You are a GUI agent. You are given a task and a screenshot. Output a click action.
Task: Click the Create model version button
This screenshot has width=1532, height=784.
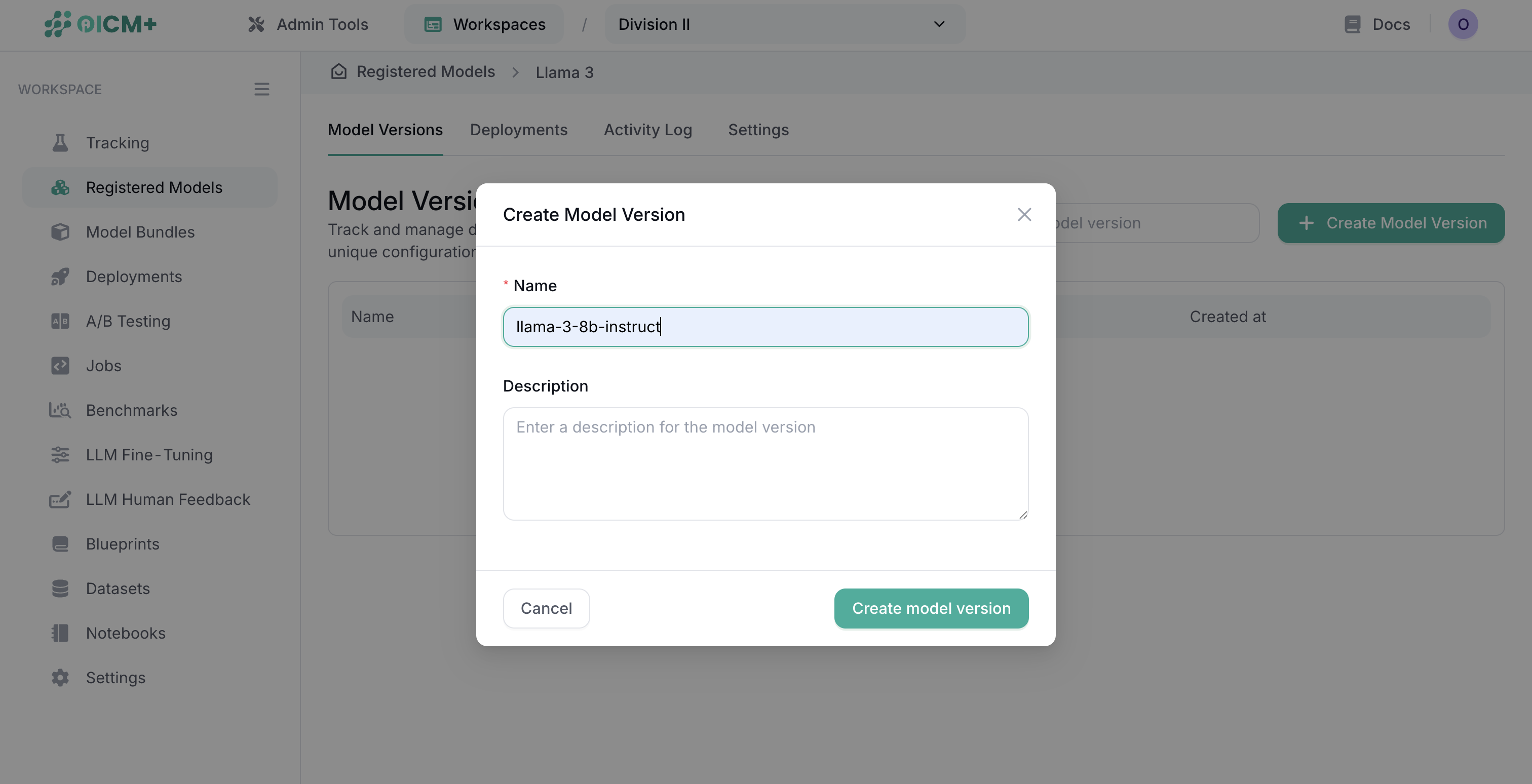[931, 608]
